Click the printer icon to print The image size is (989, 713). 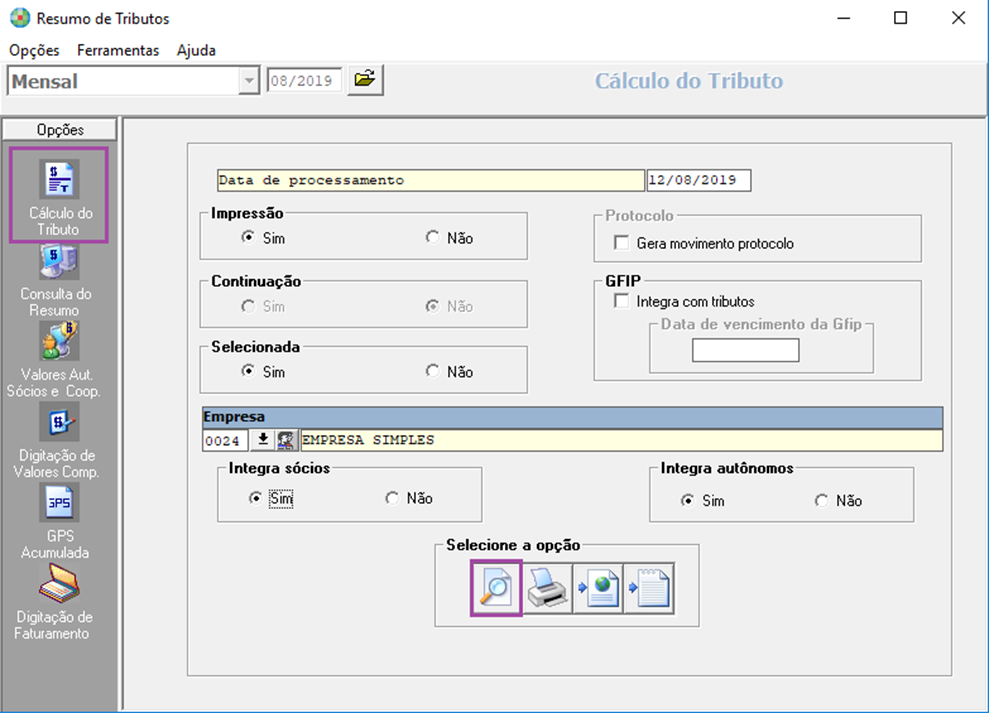tap(547, 588)
